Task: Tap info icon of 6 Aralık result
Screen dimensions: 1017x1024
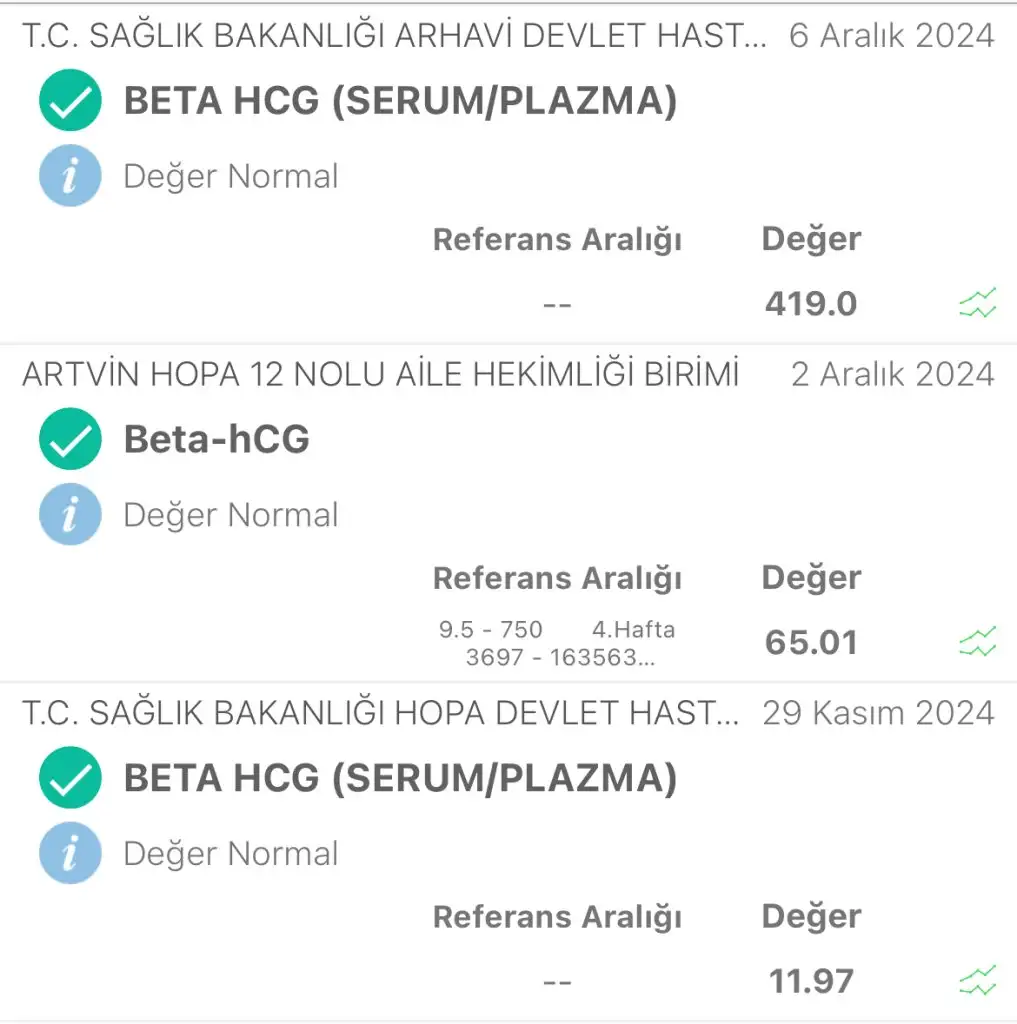Action: [x=70, y=176]
